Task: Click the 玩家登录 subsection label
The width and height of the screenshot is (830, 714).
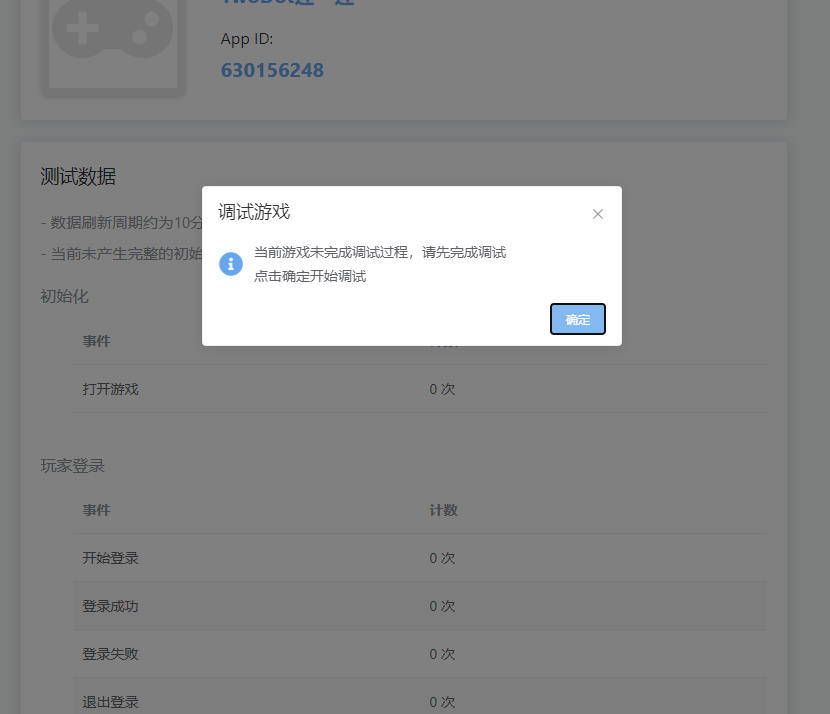Action: (73, 466)
